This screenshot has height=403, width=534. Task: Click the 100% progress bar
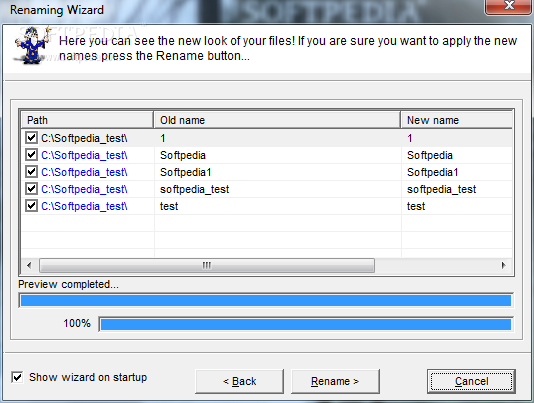(x=306, y=324)
